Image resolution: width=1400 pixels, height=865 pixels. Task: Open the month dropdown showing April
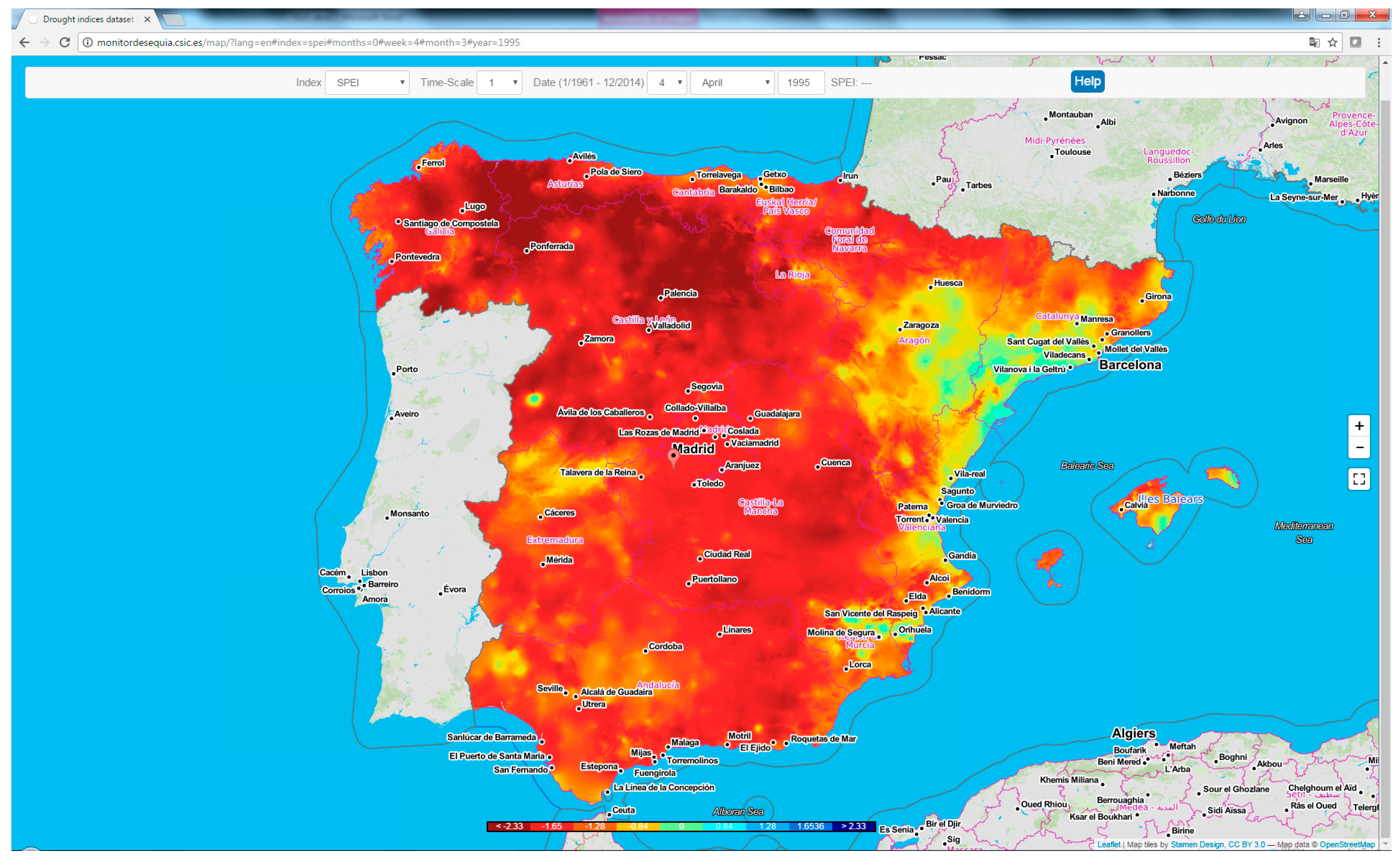(732, 83)
